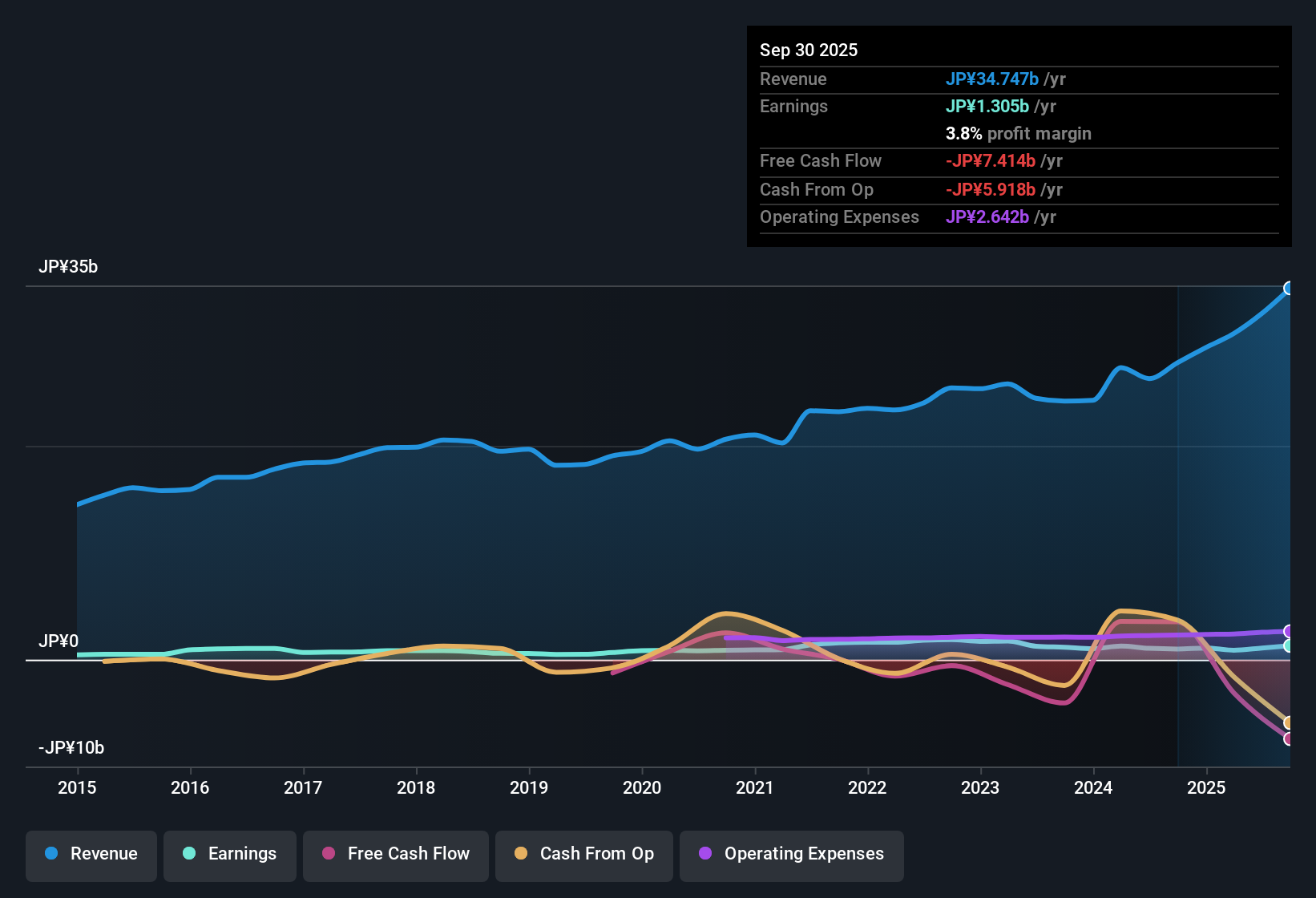Viewport: 1316px width, 898px height.
Task: Click the blue Revenue legend dot
Action: (x=50, y=854)
